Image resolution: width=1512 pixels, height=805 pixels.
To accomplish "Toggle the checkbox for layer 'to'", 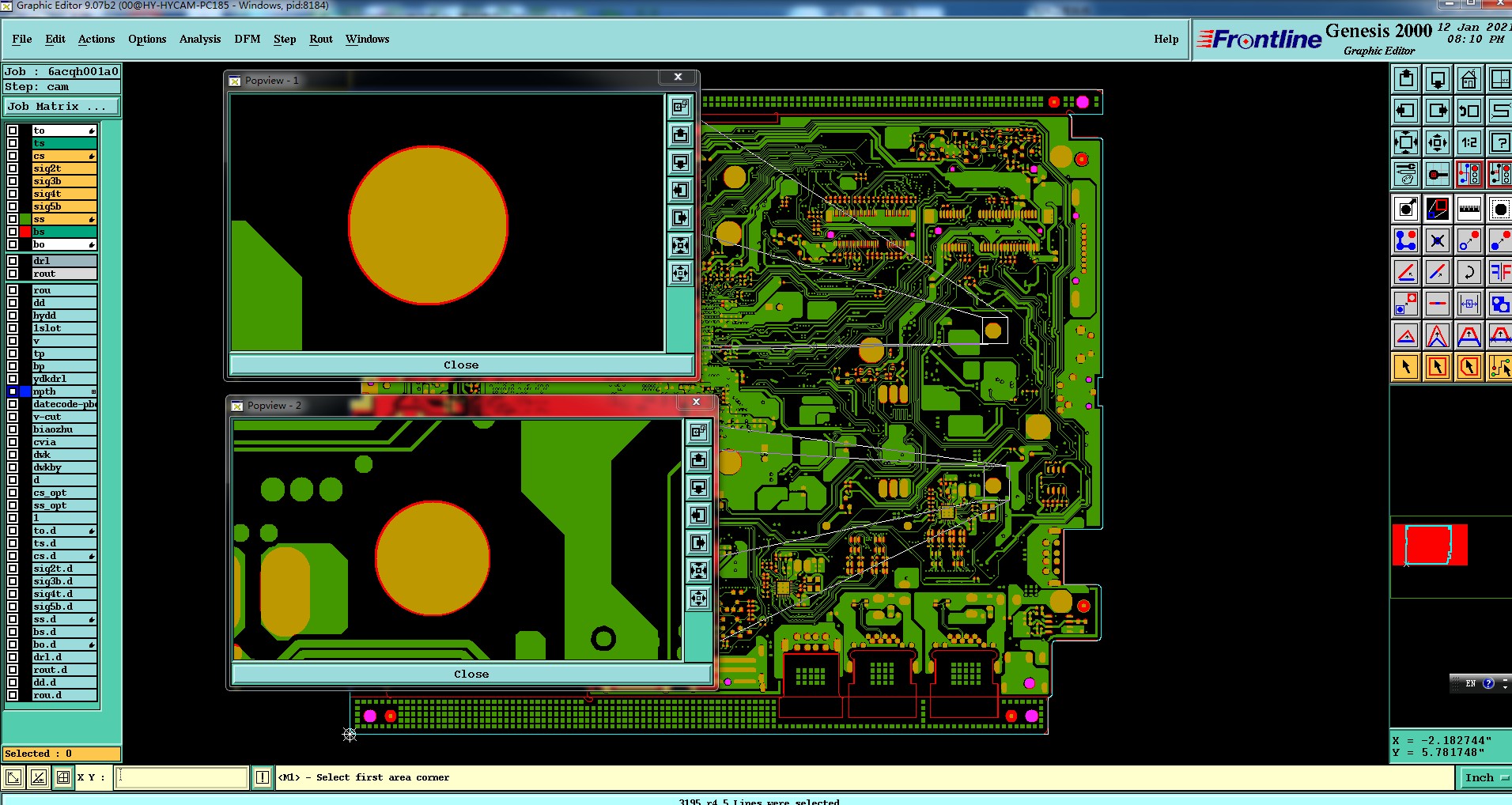I will [13, 130].
